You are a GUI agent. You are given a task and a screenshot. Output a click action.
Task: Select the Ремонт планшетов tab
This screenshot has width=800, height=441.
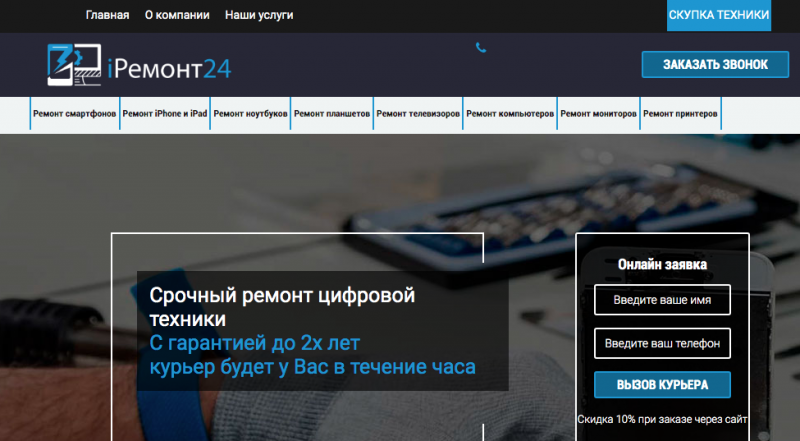coord(332,113)
